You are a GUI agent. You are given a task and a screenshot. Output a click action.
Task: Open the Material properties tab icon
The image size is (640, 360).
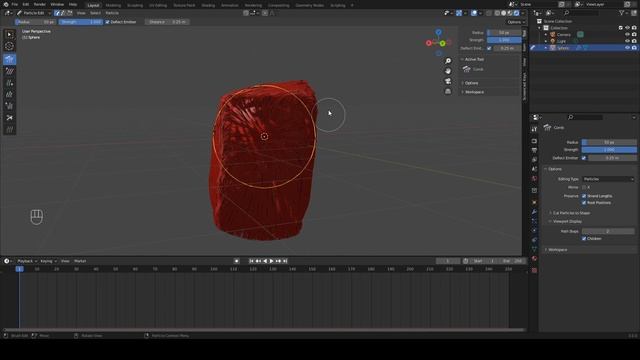(534, 258)
